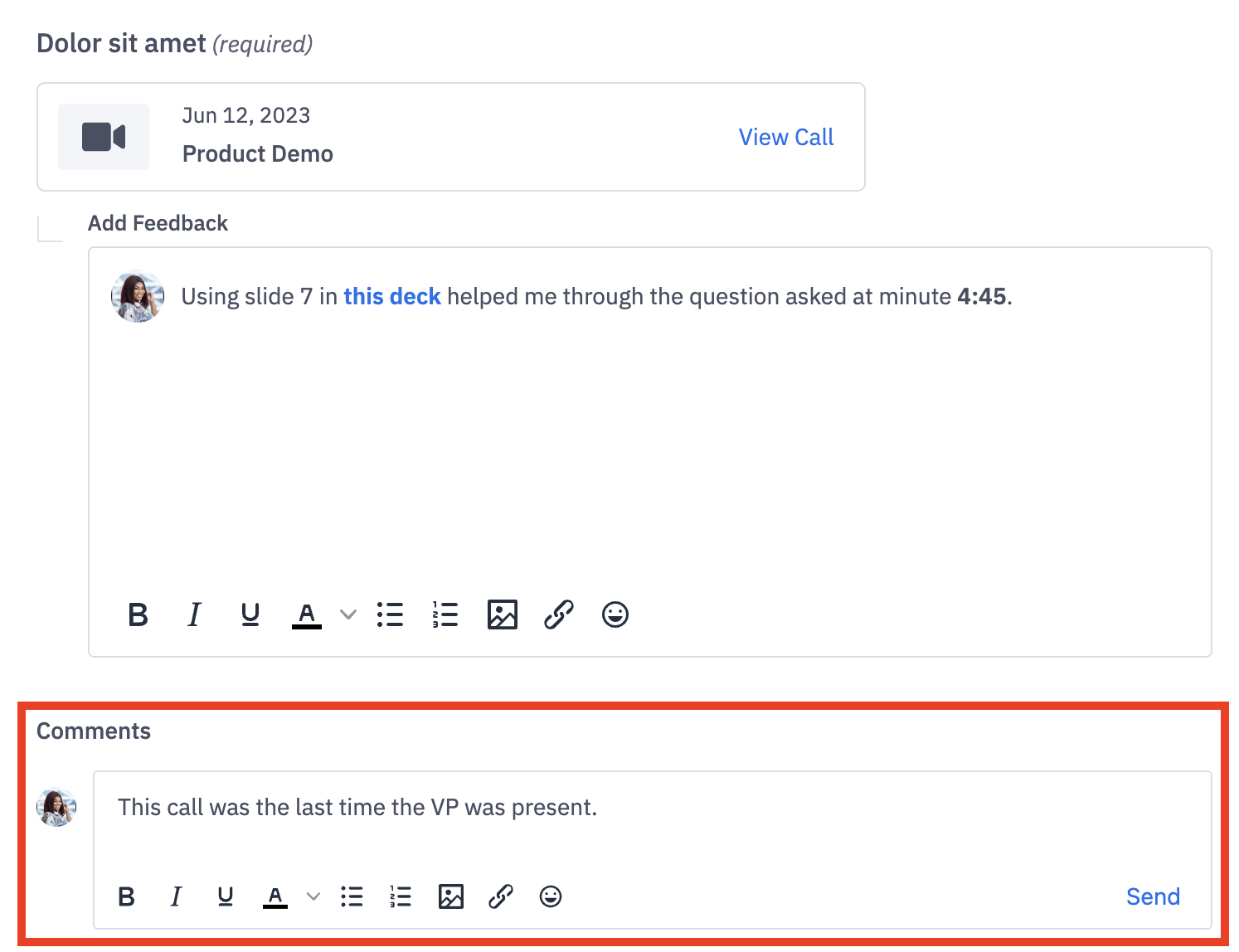Add a hyperlink in the feedback editor
Viewport: 1239px width, 952px height.
click(x=559, y=614)
